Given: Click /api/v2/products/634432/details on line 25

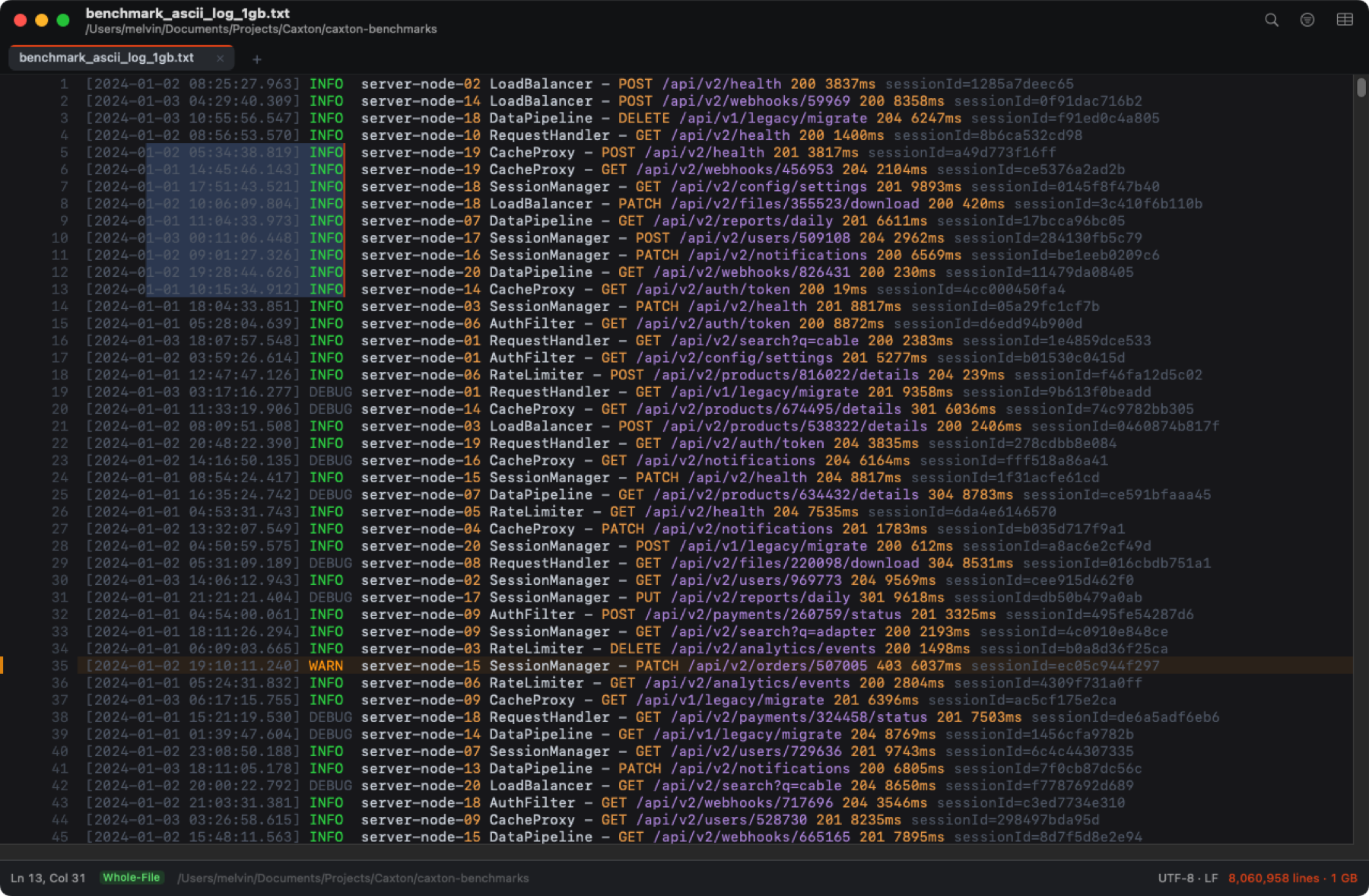Looking at the screenshot, I should [x=786, y=494].
